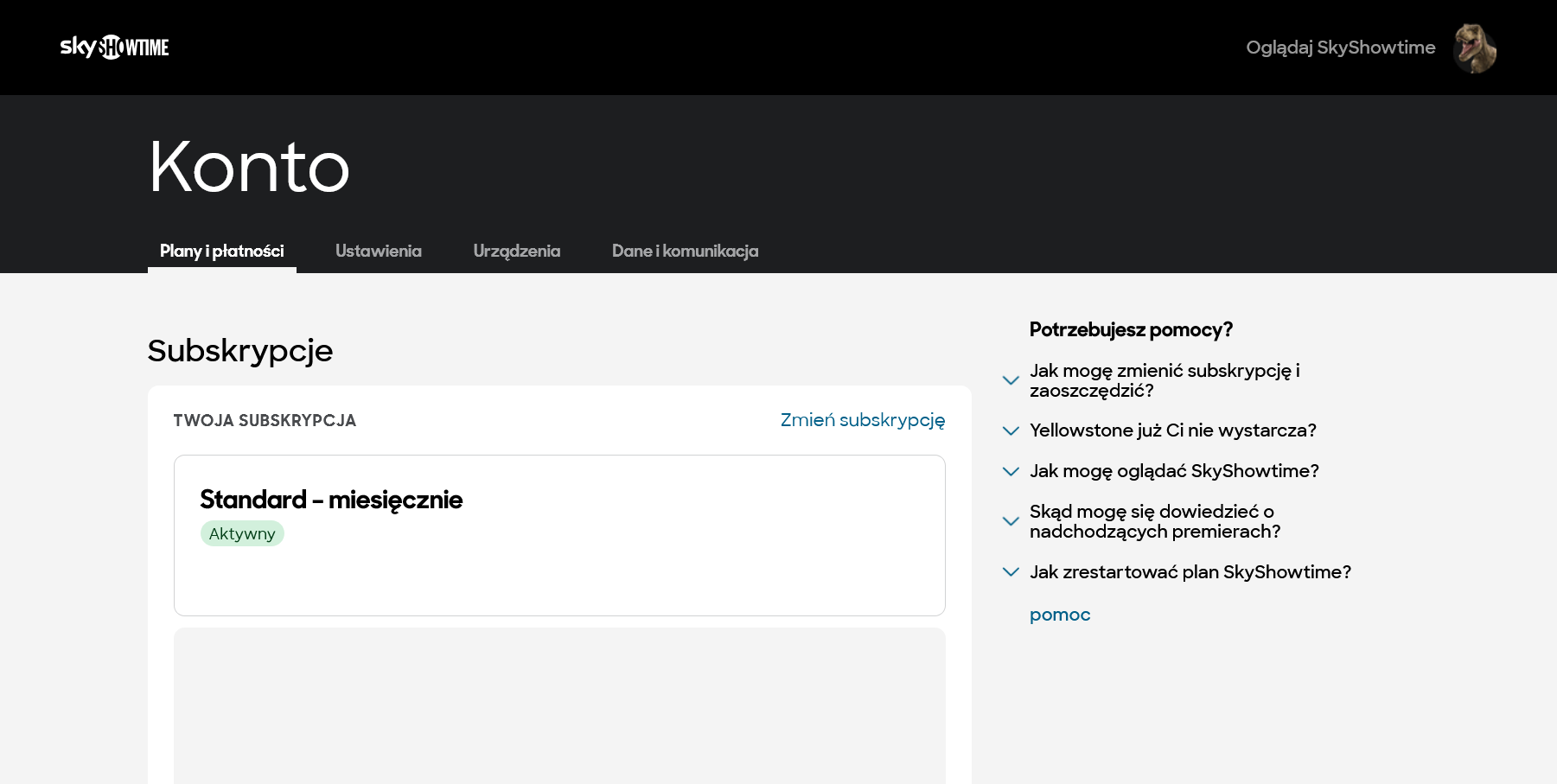This screenshot has width=1557, height=784.
Task: Click chevron next to zmienić subskrypcję question
Action: click(x=1010, y=380)
